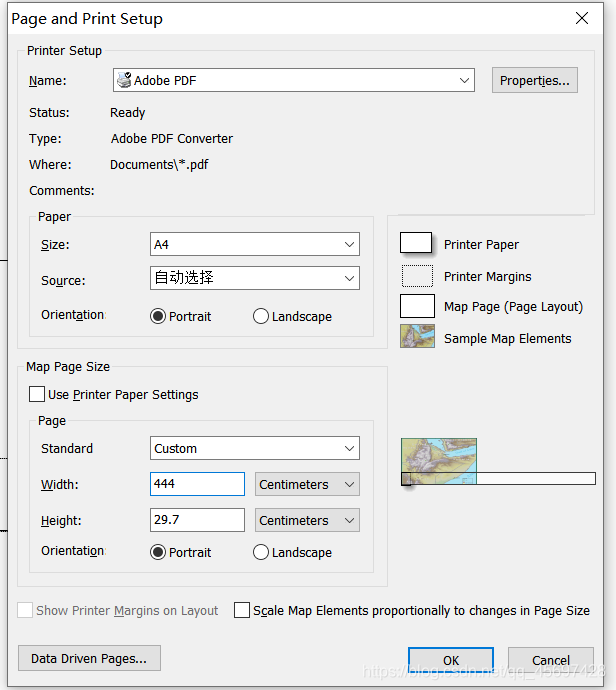The image size is (616, 690).
Task: Click the 'Printer Paper' legend label
Action: tap(481, 245)
